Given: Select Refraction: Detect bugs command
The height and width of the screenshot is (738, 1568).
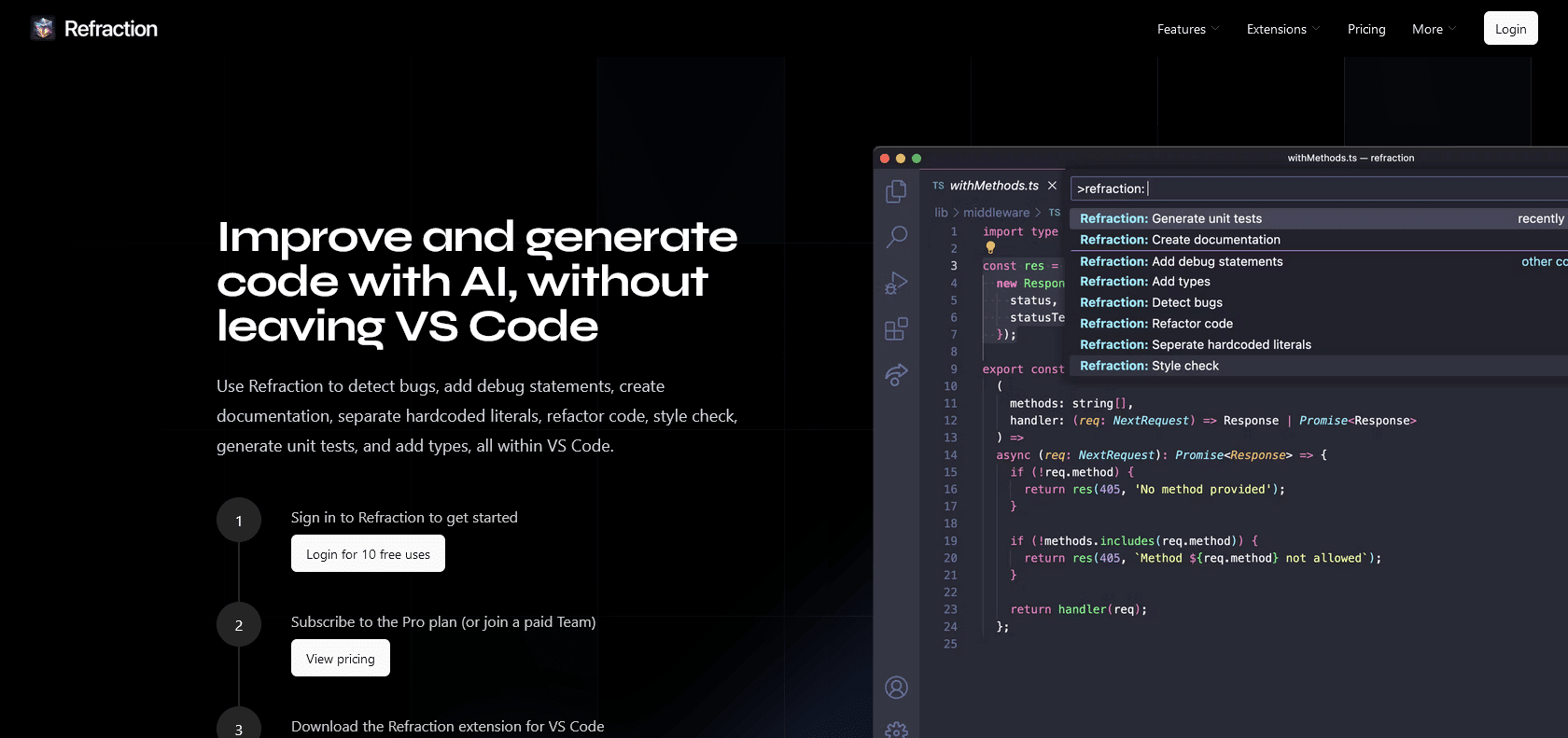Looking at the screenshot, I should (x=1319, y=302).
